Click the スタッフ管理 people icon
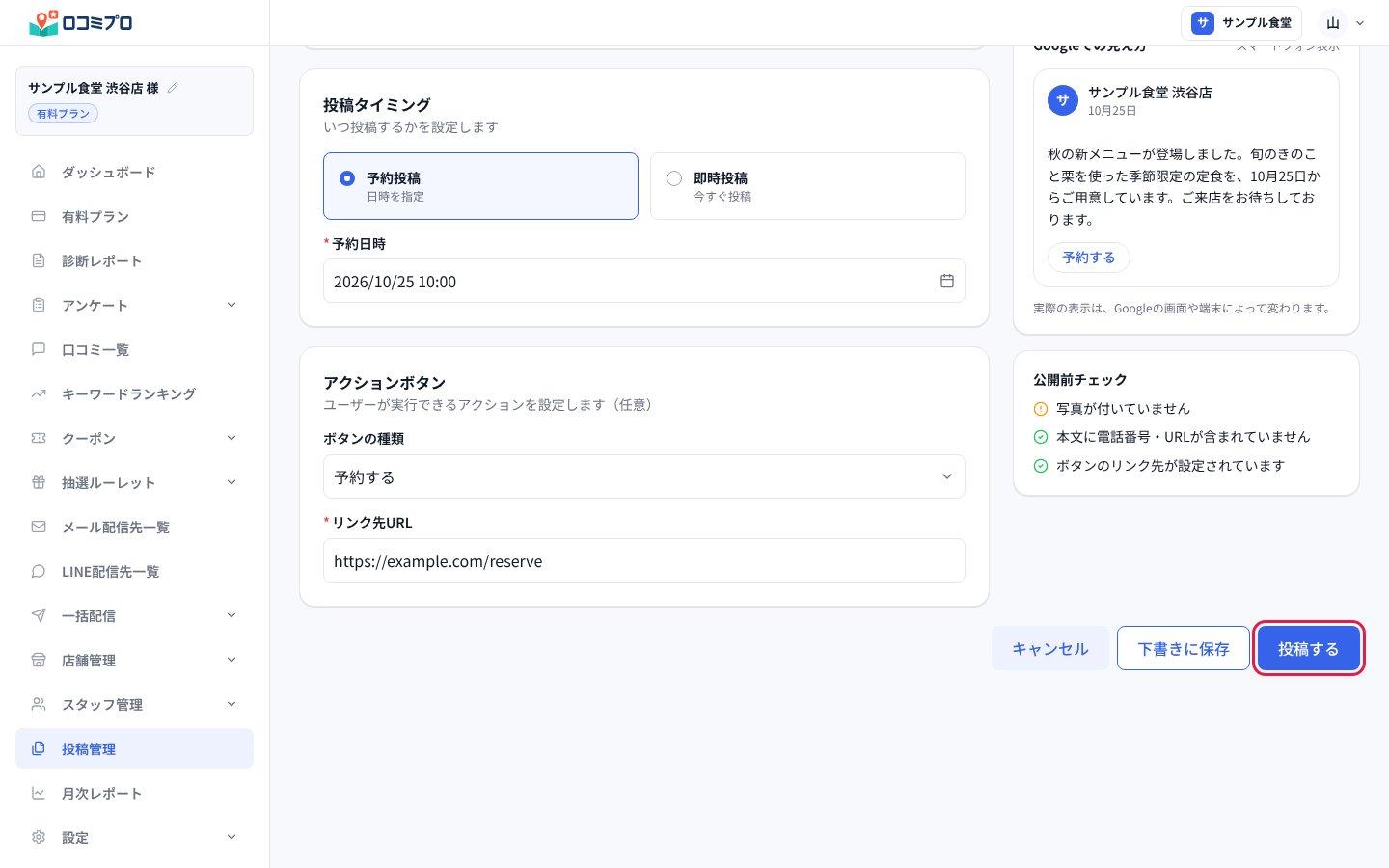This screenshot has width=1389, height=868. (39, 704)
